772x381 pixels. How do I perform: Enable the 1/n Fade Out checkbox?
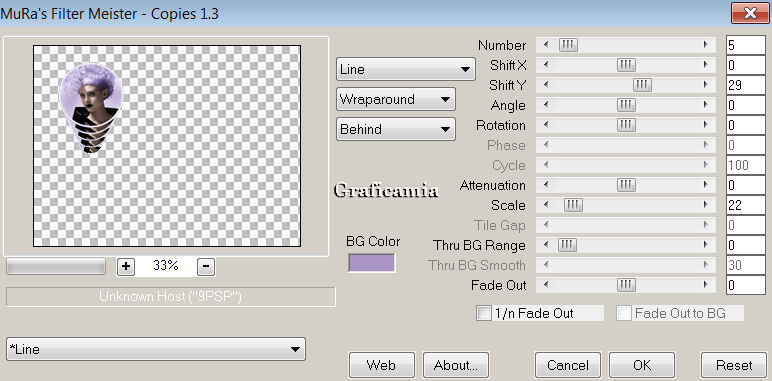[x=483, y=313]
